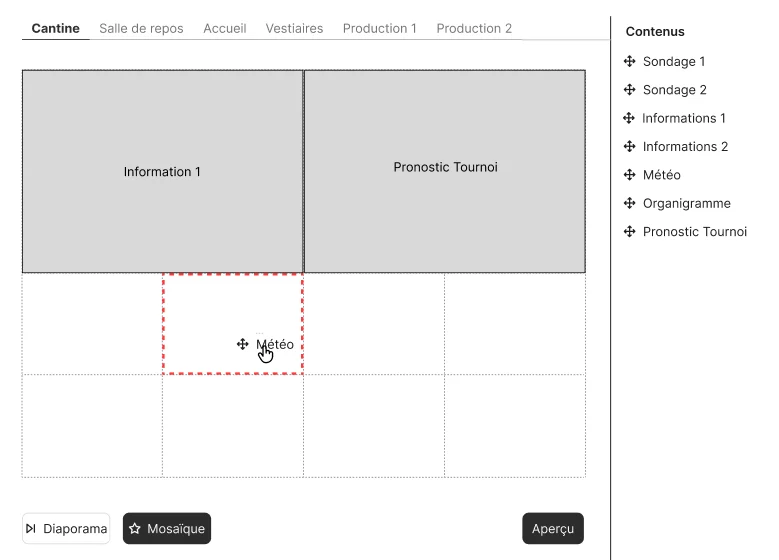
Task: Switch to the Production 2 tab
Action: 474,28
